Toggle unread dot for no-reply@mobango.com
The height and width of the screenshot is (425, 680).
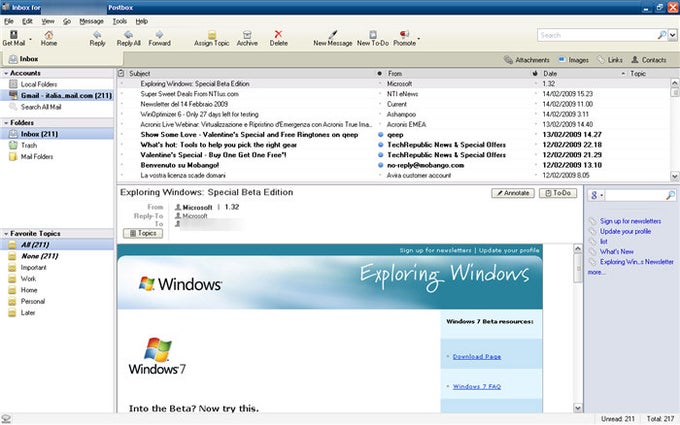(x=380, y=165)
